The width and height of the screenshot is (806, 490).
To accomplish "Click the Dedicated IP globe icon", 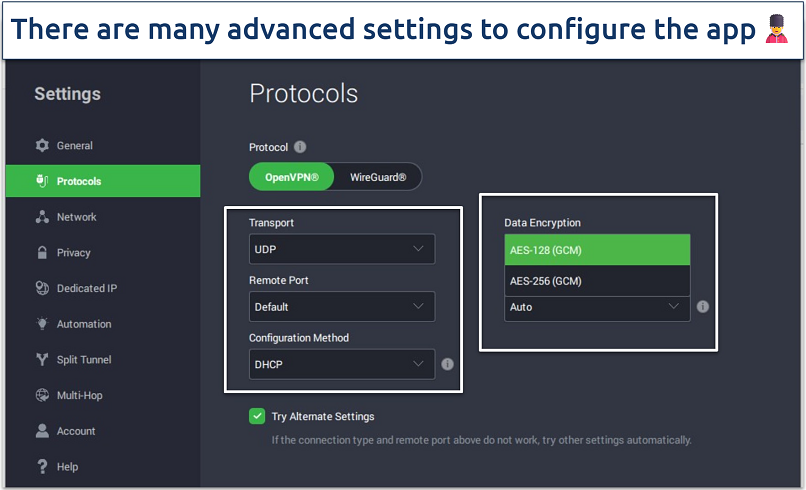I will (42, 289).
